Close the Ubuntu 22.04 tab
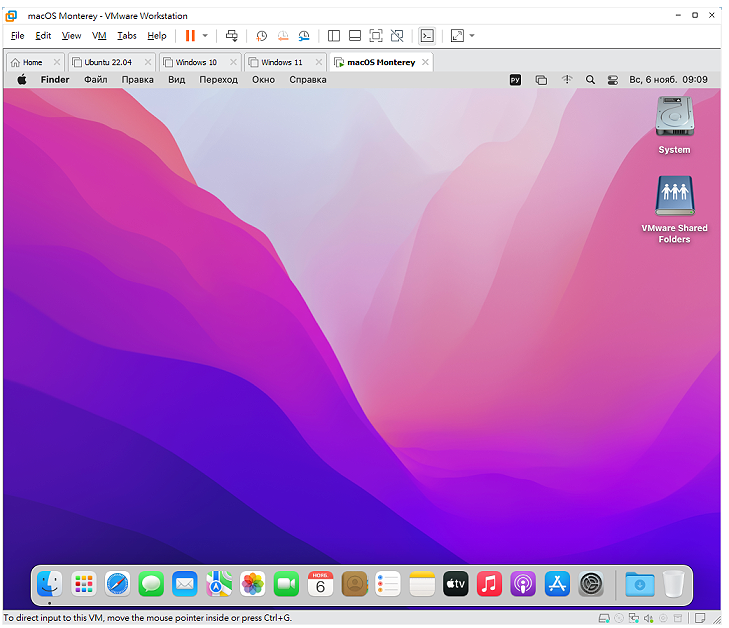 point(148,62)
